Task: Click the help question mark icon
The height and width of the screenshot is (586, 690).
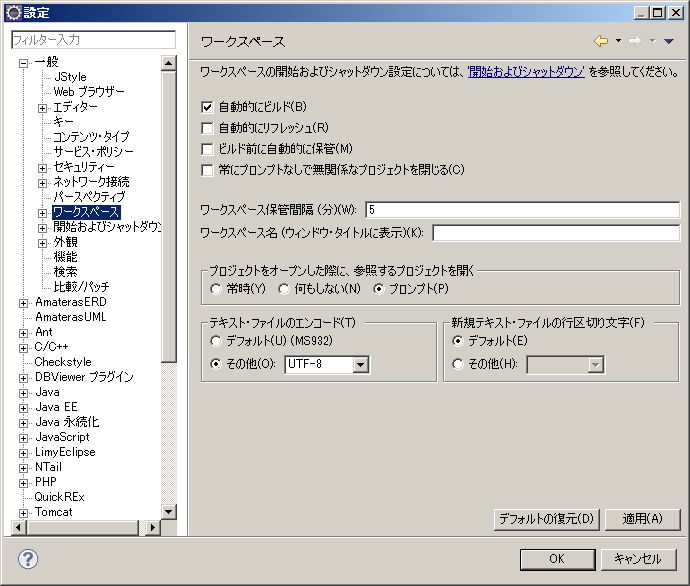Action: pyautogui.click(x=28, y=559)
